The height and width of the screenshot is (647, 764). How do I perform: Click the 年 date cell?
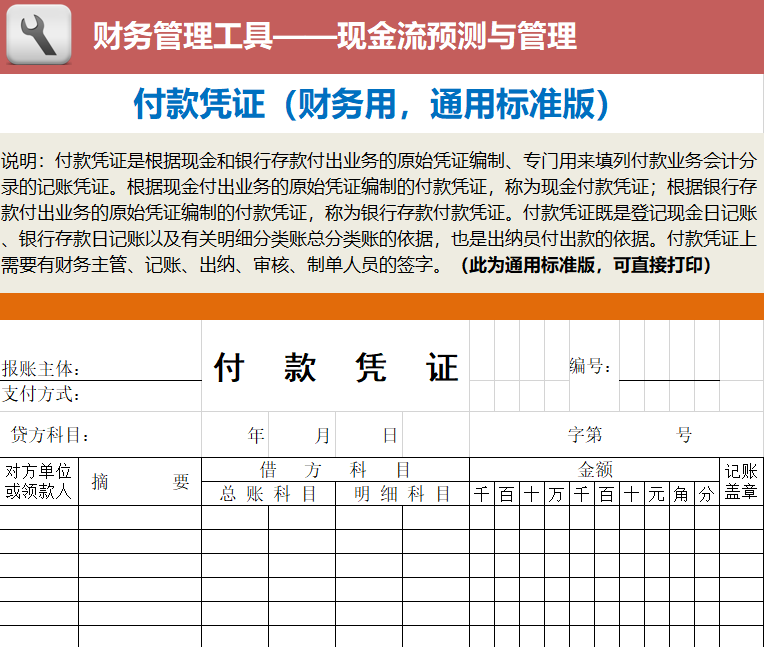click(235, 435)
